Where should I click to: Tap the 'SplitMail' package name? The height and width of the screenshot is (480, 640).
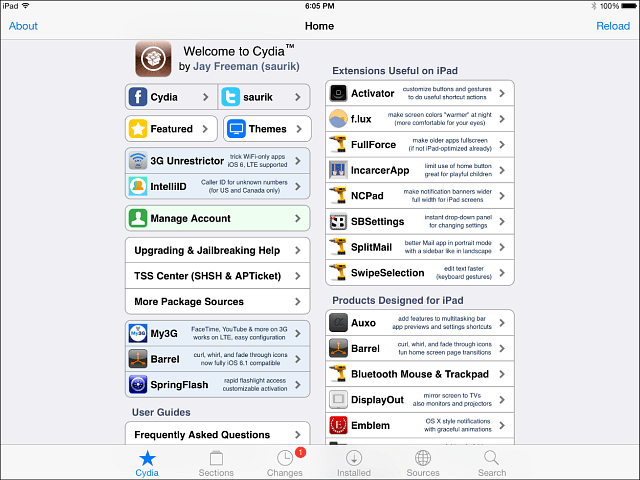(371, 247)
